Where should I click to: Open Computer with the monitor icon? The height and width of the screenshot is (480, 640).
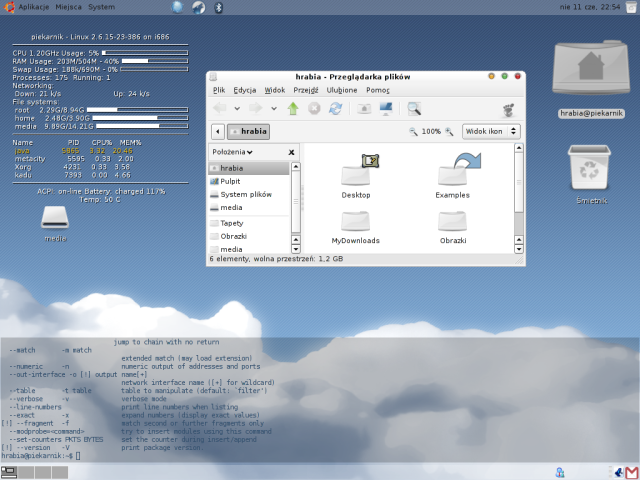[386, 109]
